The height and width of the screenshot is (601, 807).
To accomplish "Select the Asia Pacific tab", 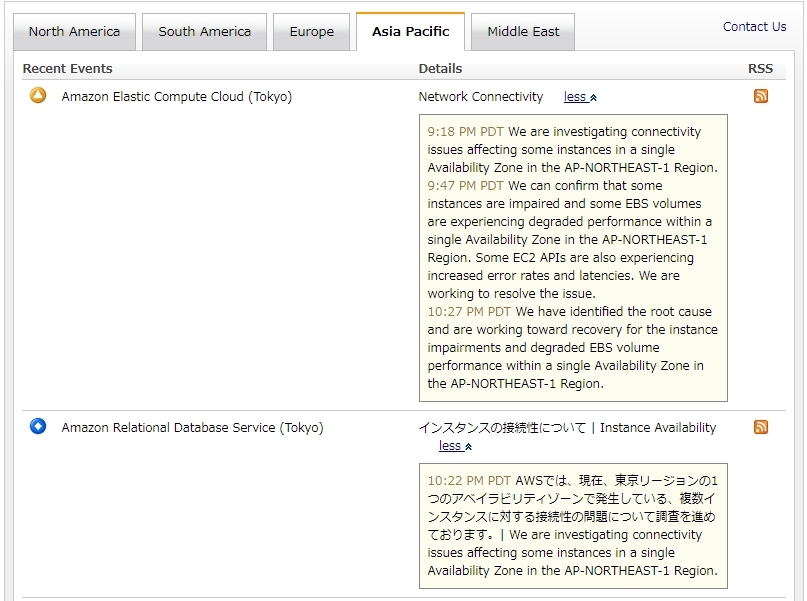I will pyautogui.click(x=410, y=32).
